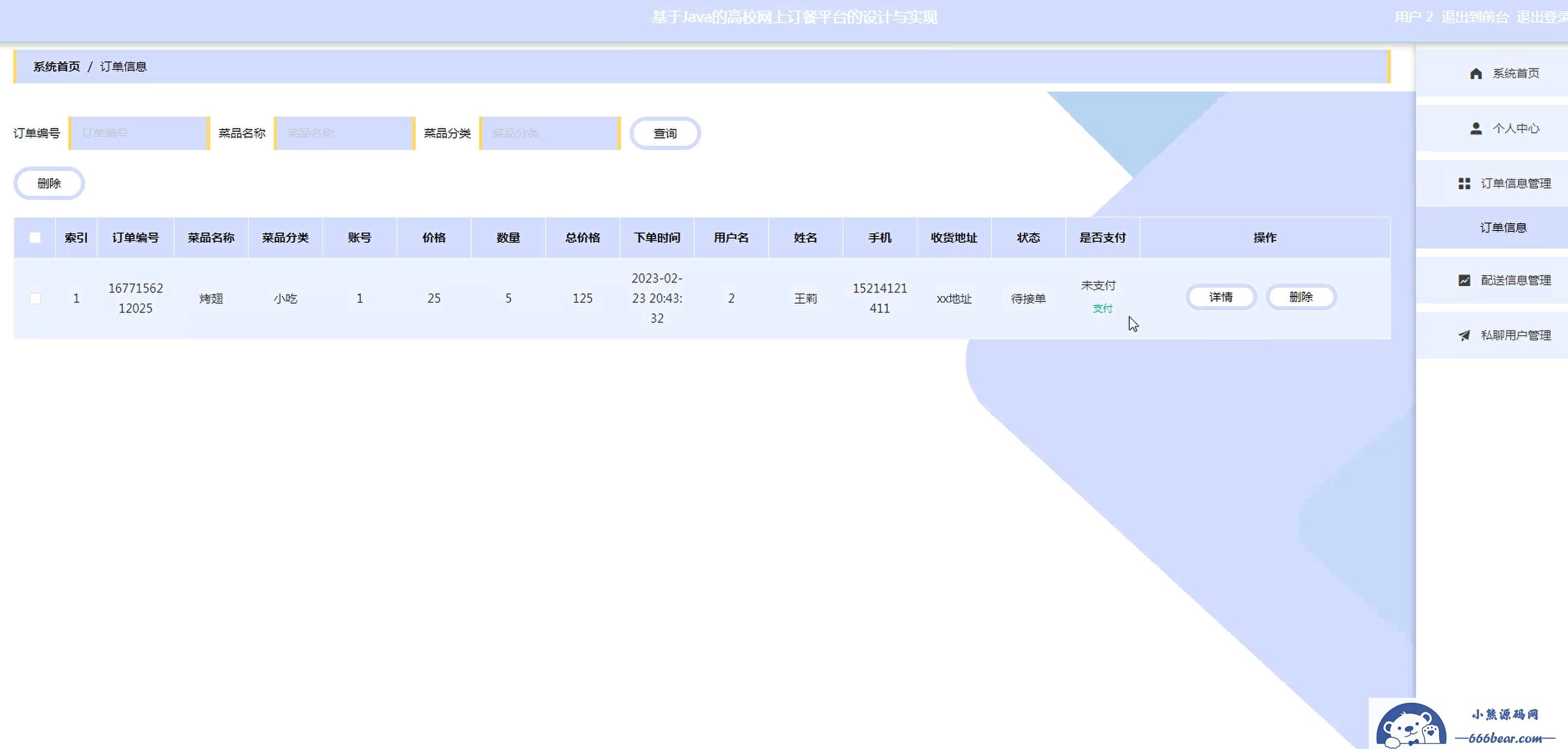The height and width of the screenshot is (749, 1568).
Task: Expand 订单信息管理 menu
Action: tap(1492, 183)
